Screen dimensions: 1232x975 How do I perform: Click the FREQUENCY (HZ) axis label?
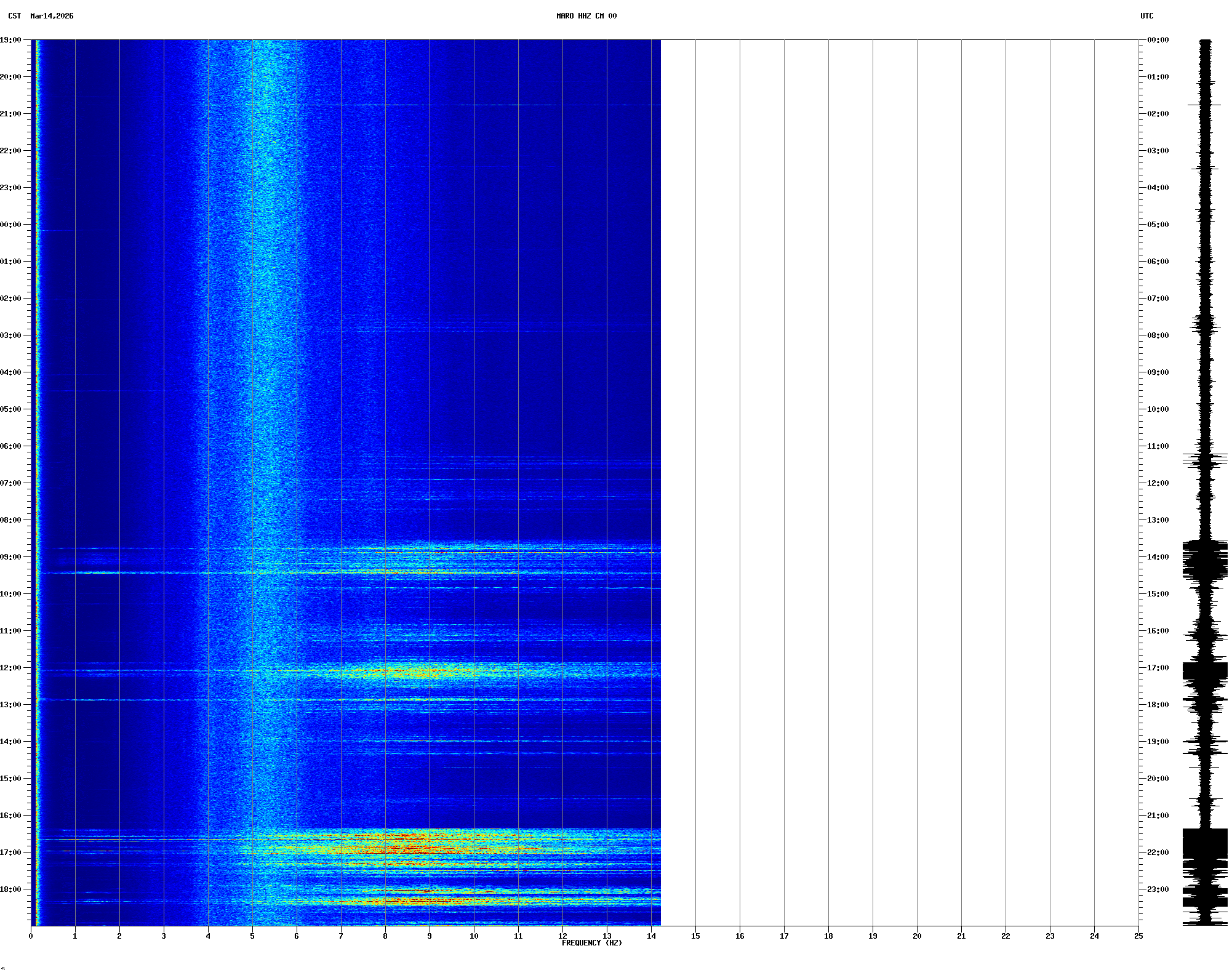pyautogui.click(x=591, y=943)
